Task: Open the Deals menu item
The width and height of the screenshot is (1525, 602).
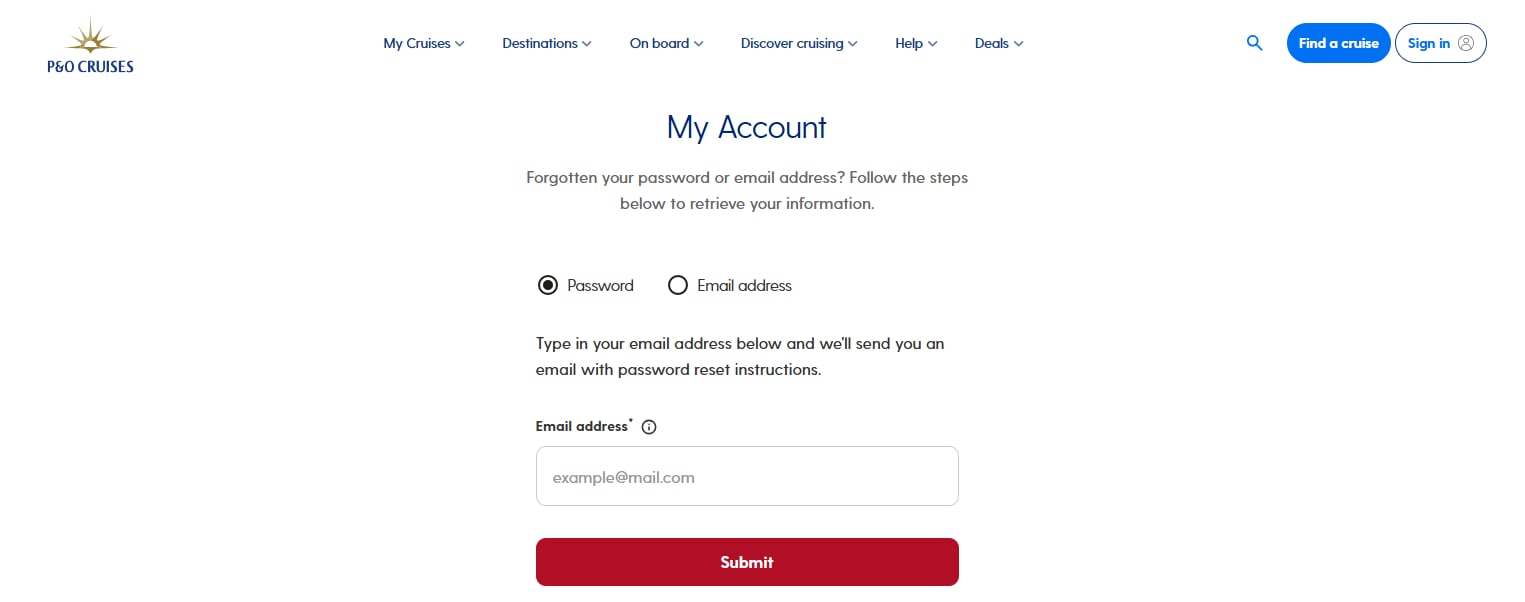Action: [x=999, y=43]
